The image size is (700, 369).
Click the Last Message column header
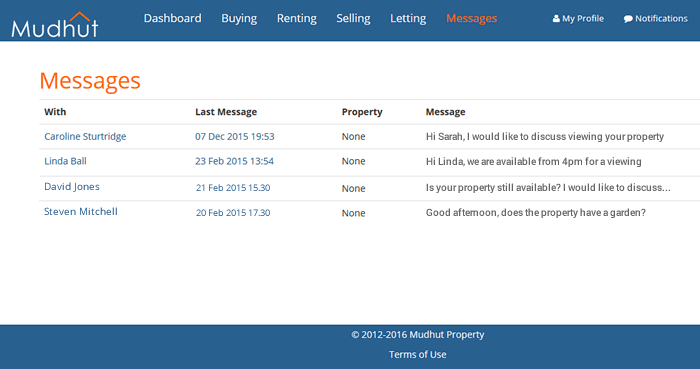point(226,112)
